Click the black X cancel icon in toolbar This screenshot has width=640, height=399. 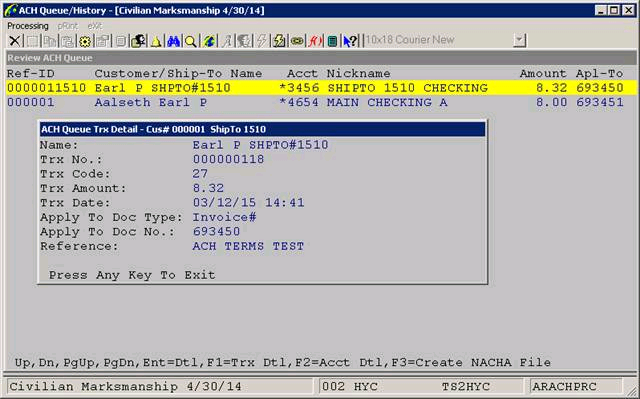(14, 41)
